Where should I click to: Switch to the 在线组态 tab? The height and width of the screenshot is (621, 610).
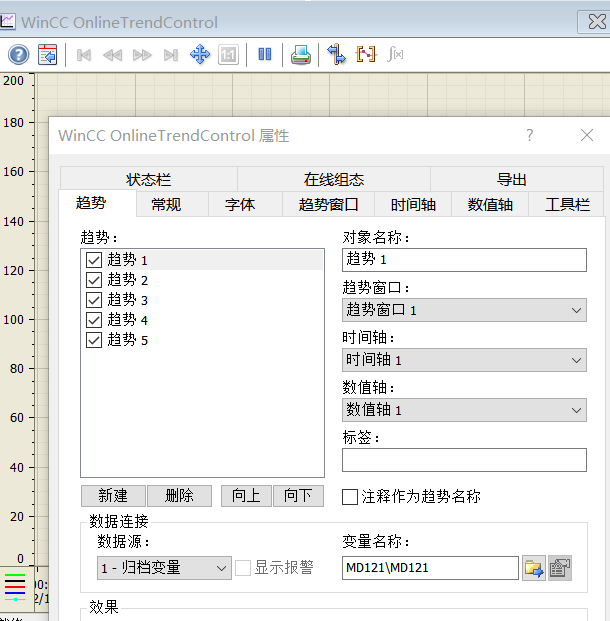[x=334, y=180]
